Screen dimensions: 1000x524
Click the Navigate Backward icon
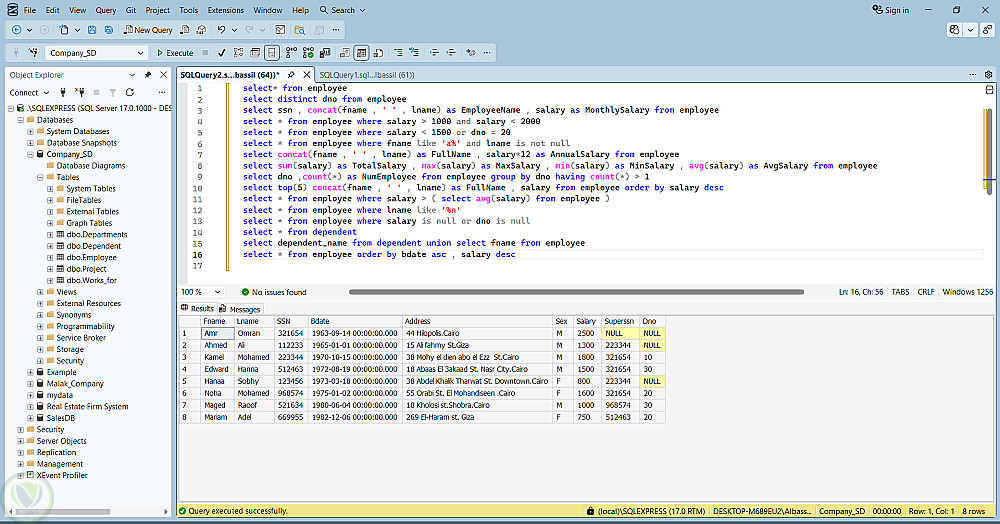click(x=16, y=30)
